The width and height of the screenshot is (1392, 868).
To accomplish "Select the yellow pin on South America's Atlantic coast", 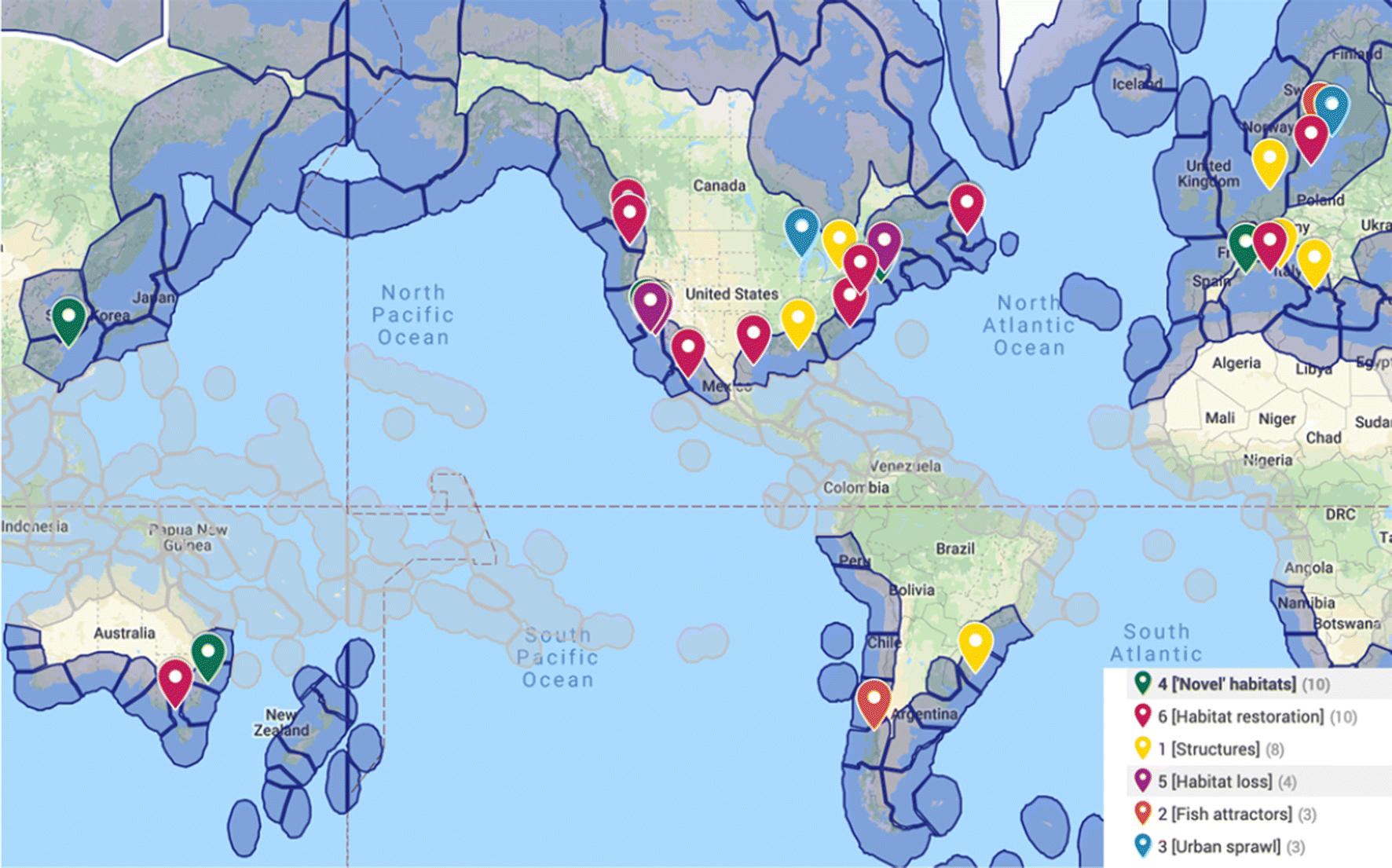I will click(975, 646).
